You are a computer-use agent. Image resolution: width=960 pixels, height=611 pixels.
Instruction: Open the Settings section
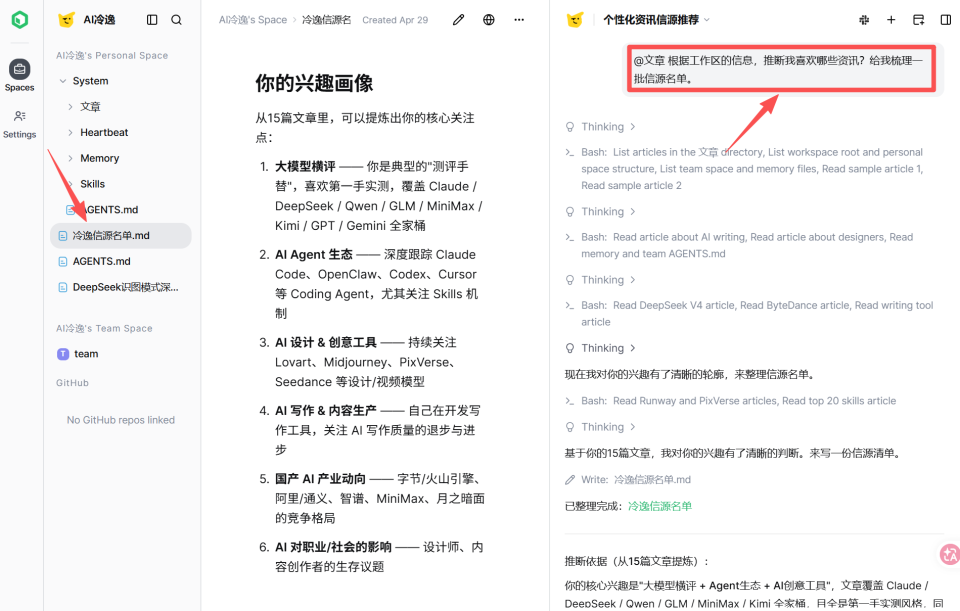point(20,124)
